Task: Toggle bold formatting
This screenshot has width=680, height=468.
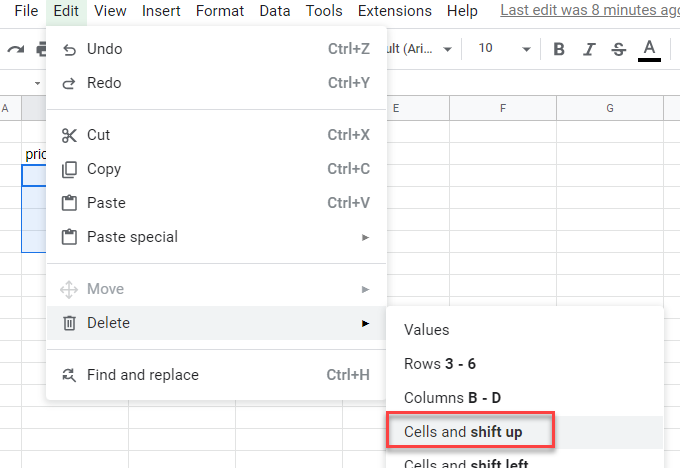Action: (559, 49)
